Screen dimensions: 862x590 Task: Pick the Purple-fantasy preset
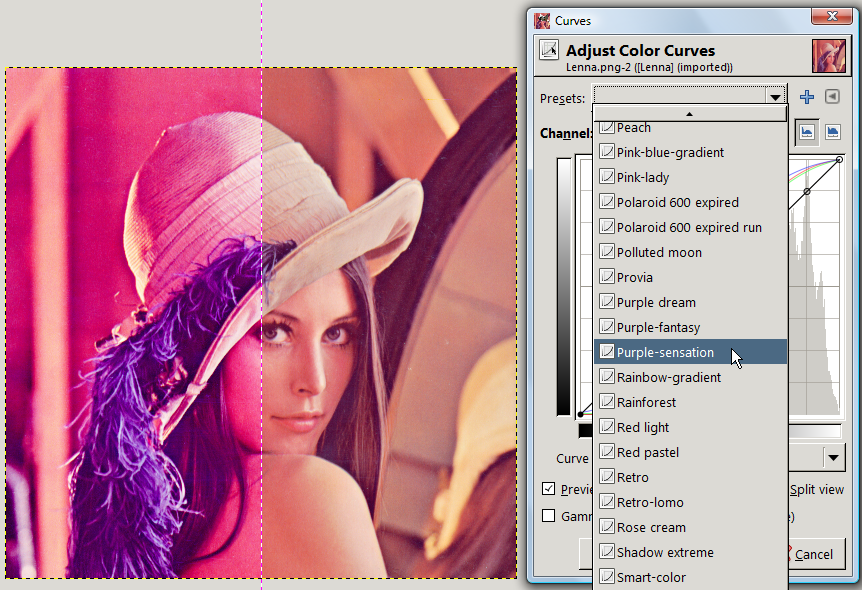click(x=690, y=327)
